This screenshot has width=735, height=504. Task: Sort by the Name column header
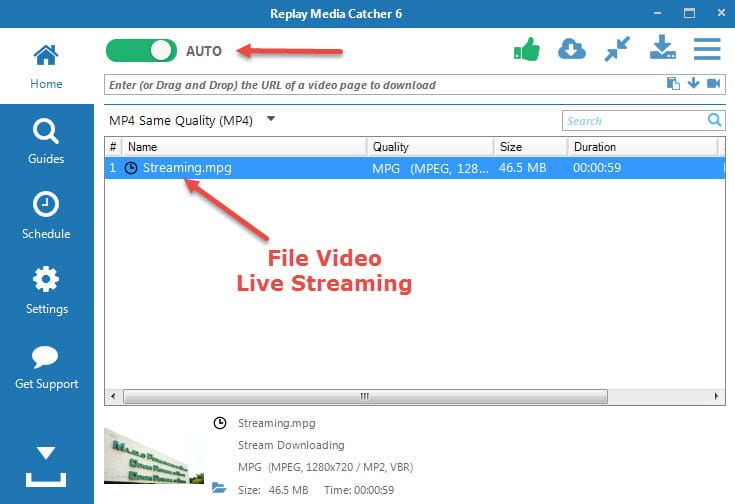[244, 147]
